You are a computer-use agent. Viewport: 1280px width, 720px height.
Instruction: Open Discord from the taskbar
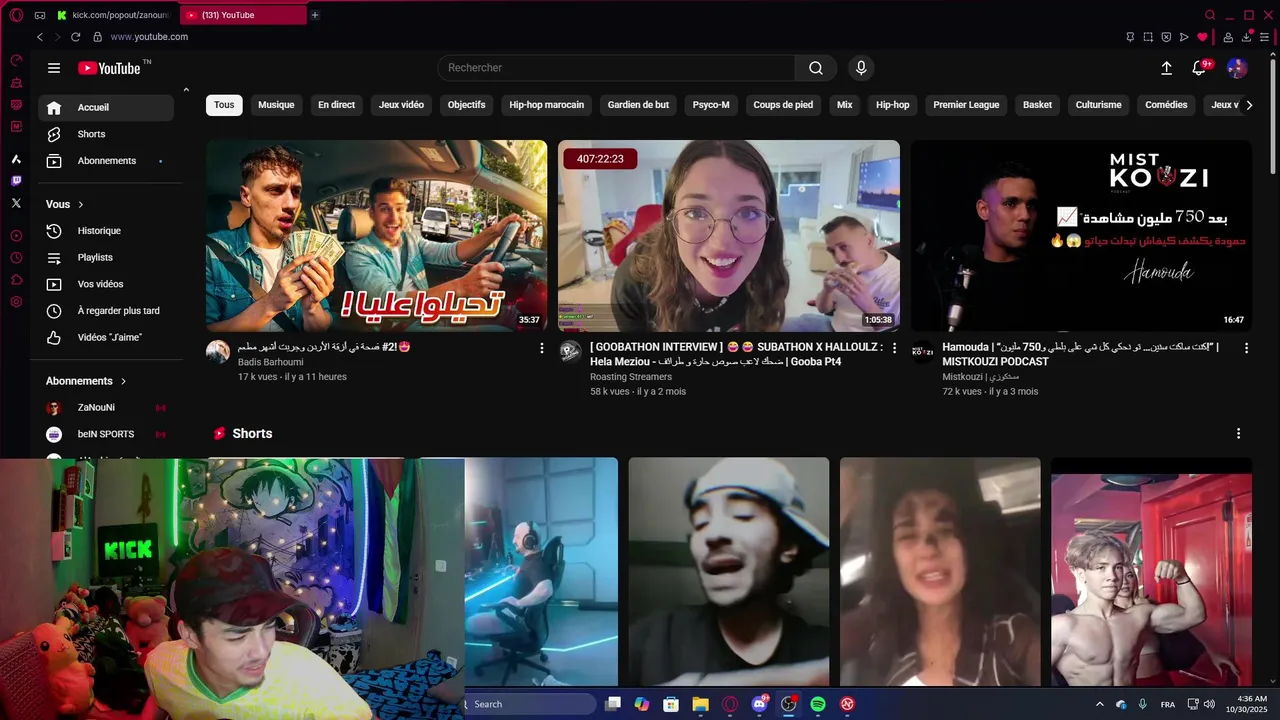[759, 704]
